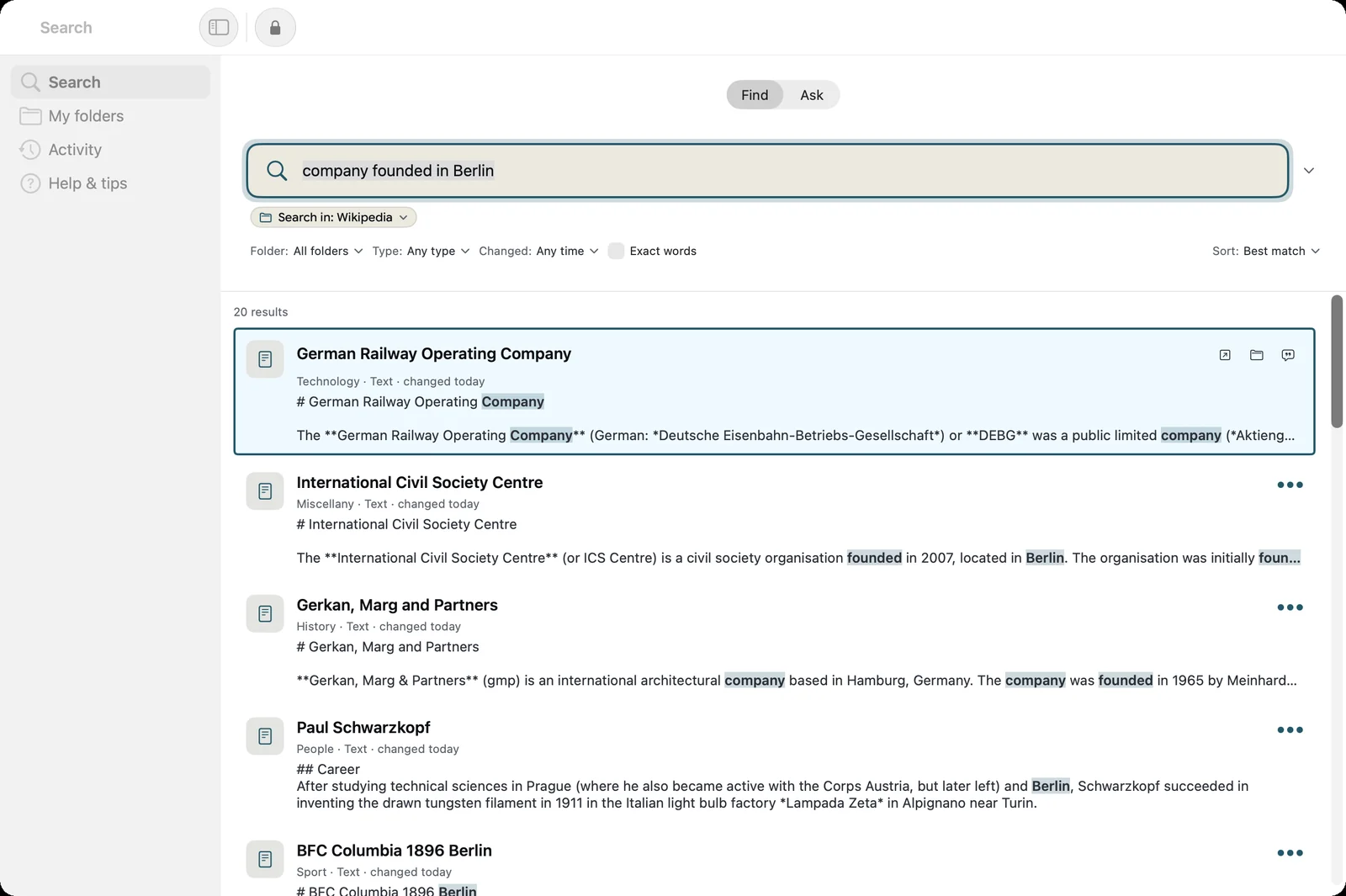1346x896 pixels.
Task: Click chat icon on German Railway result
Action: click(1288, 355)
